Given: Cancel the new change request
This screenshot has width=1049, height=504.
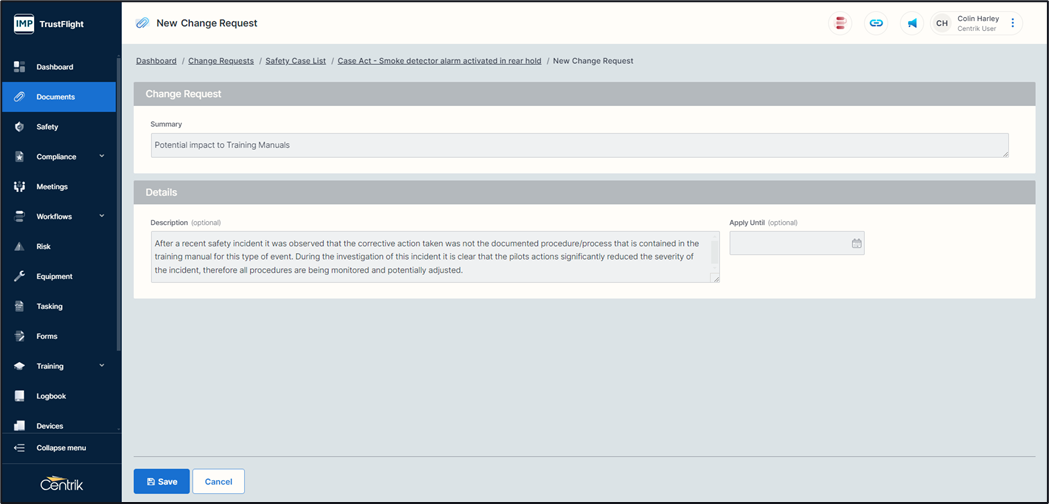Looking at the screenshot, I should pos(219,481).
